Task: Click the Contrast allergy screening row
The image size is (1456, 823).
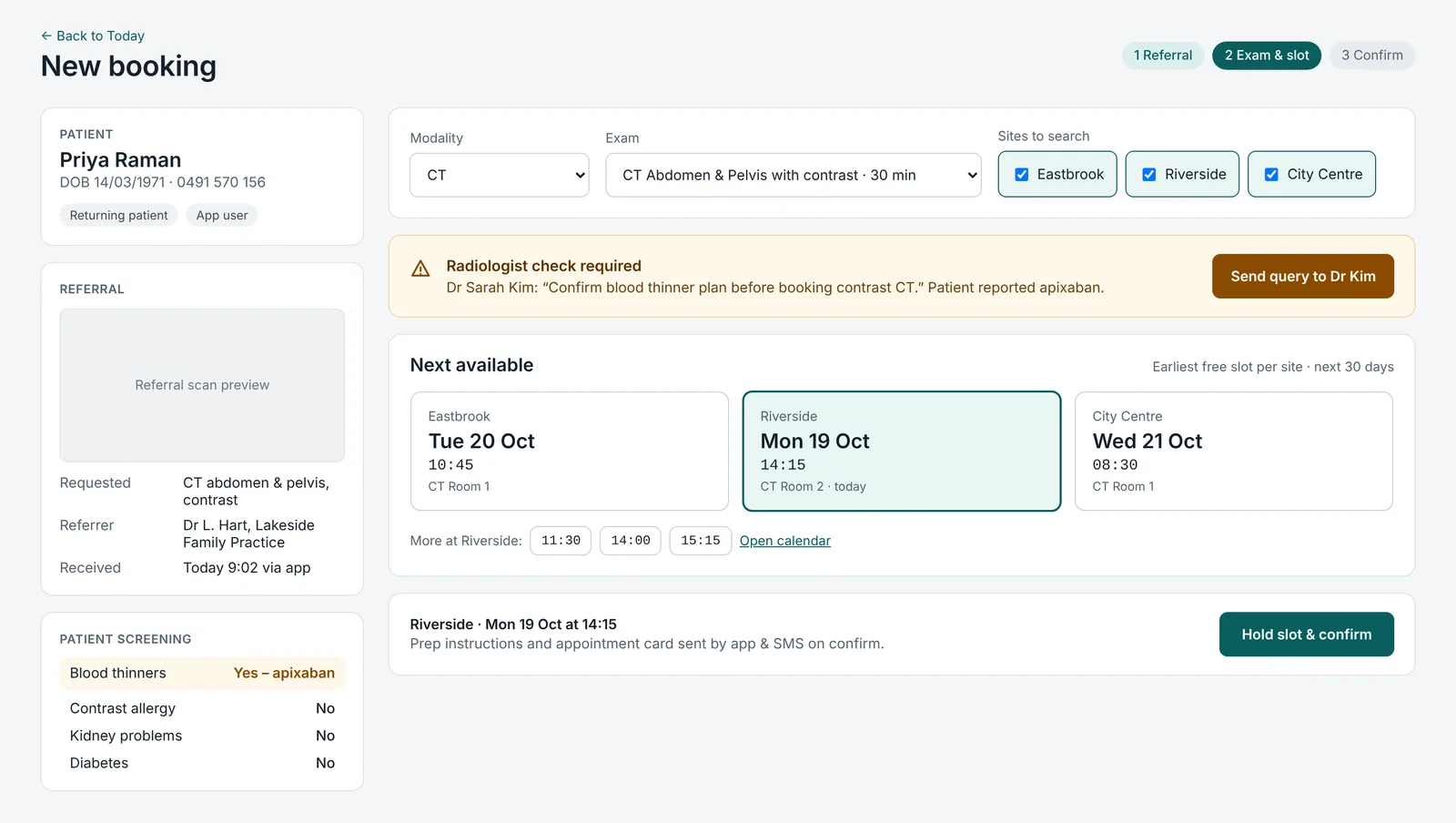Action: [202, 708]
